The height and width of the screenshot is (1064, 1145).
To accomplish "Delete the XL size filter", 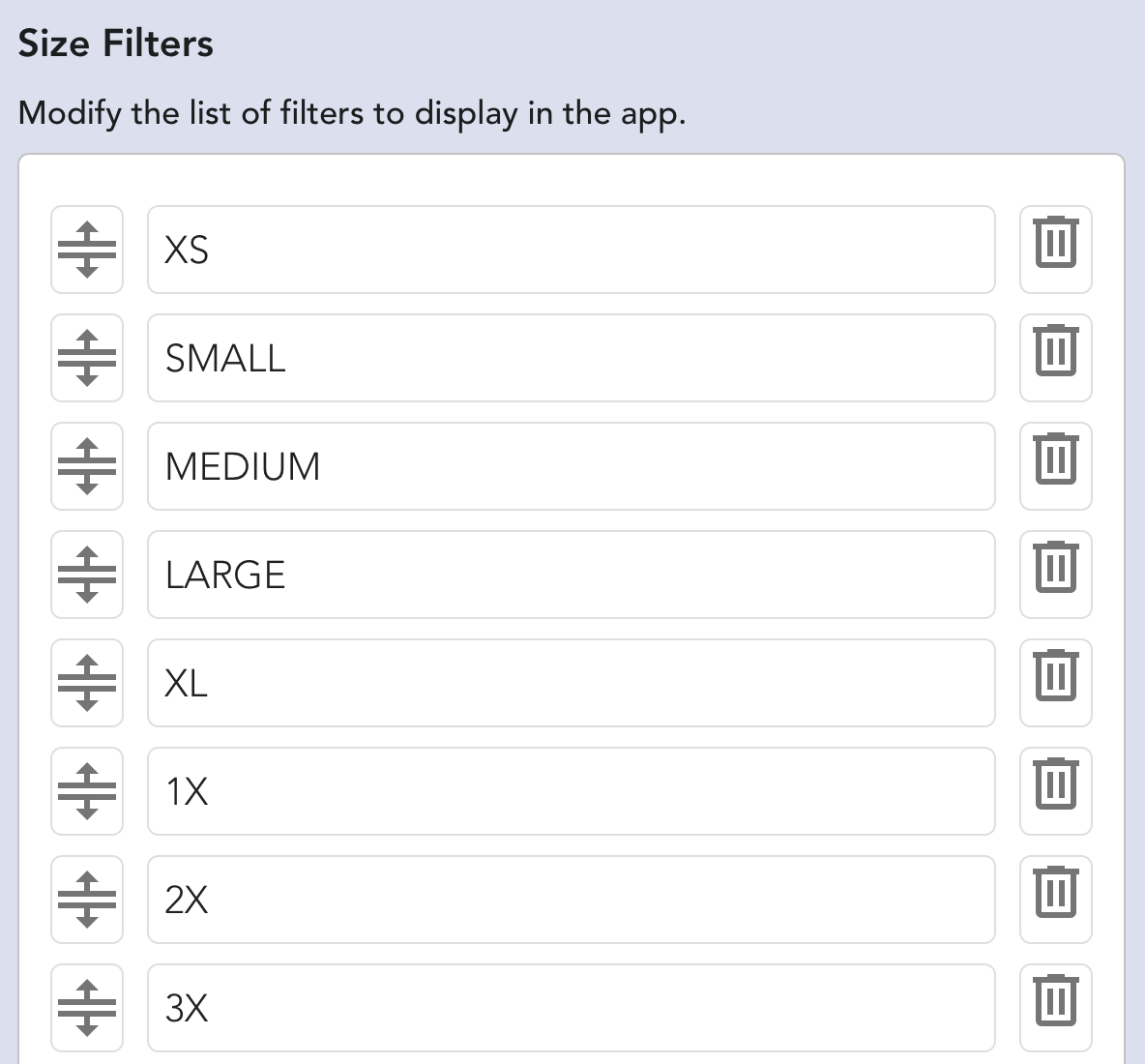I will (1055, 683).
